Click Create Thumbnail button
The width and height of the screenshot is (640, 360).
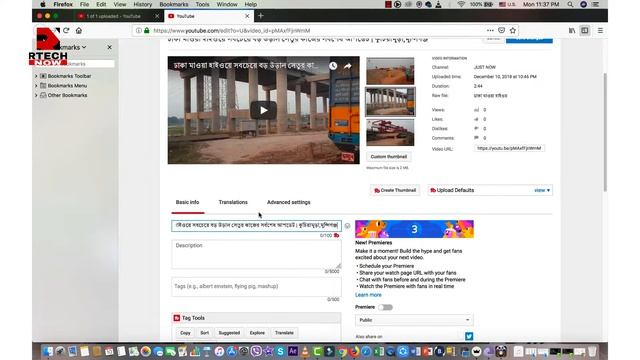pos(395,190)
